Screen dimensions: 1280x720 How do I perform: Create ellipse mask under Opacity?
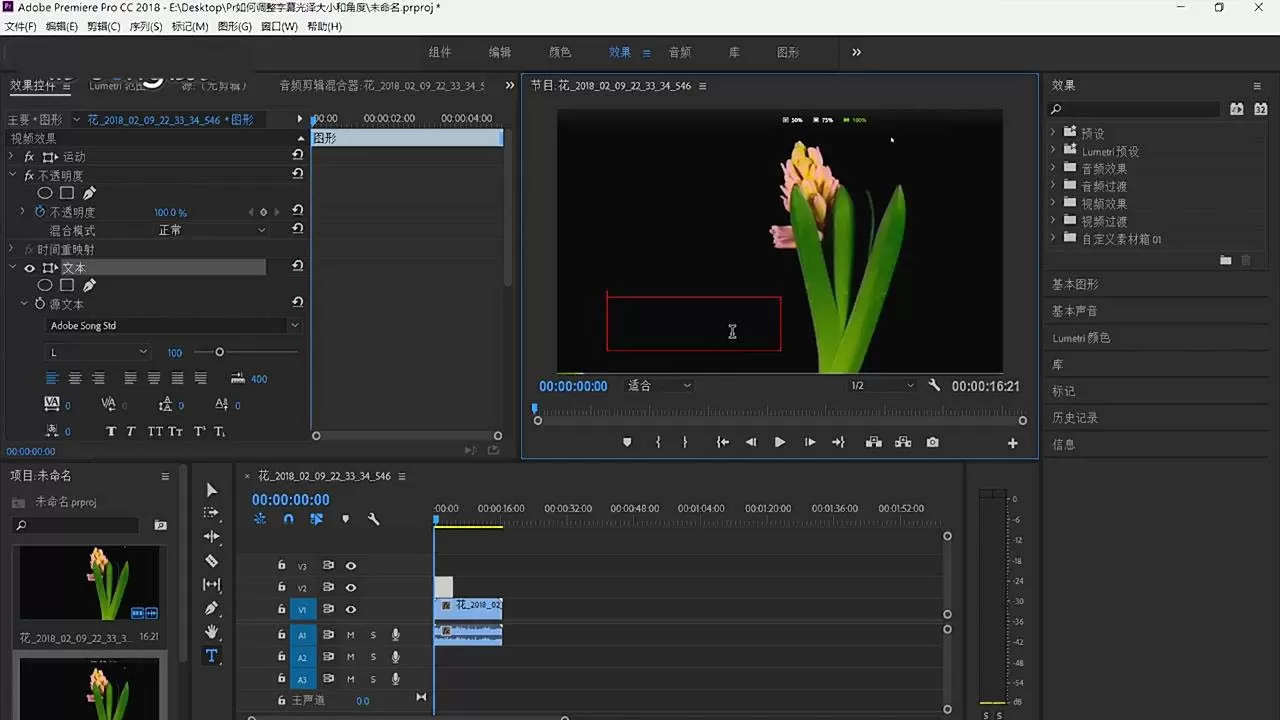[x=45, y=193]
